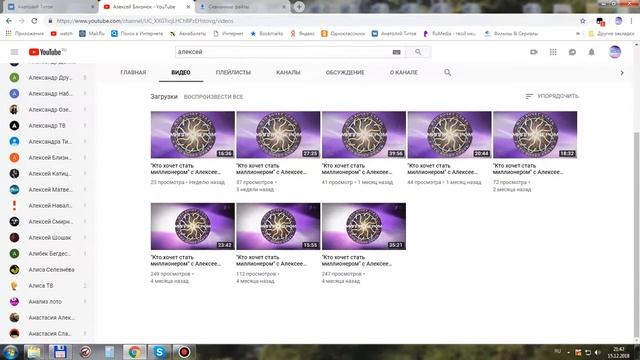640x360 pixels.
Task: Open a new Chrome tab
Action: [299, 7]
